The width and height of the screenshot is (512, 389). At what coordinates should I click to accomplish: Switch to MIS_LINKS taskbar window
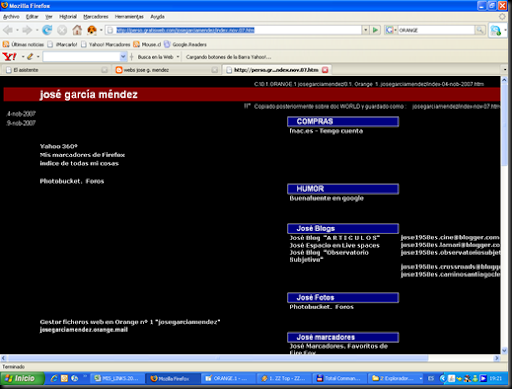pyautogui.click(x=118, y=378)
